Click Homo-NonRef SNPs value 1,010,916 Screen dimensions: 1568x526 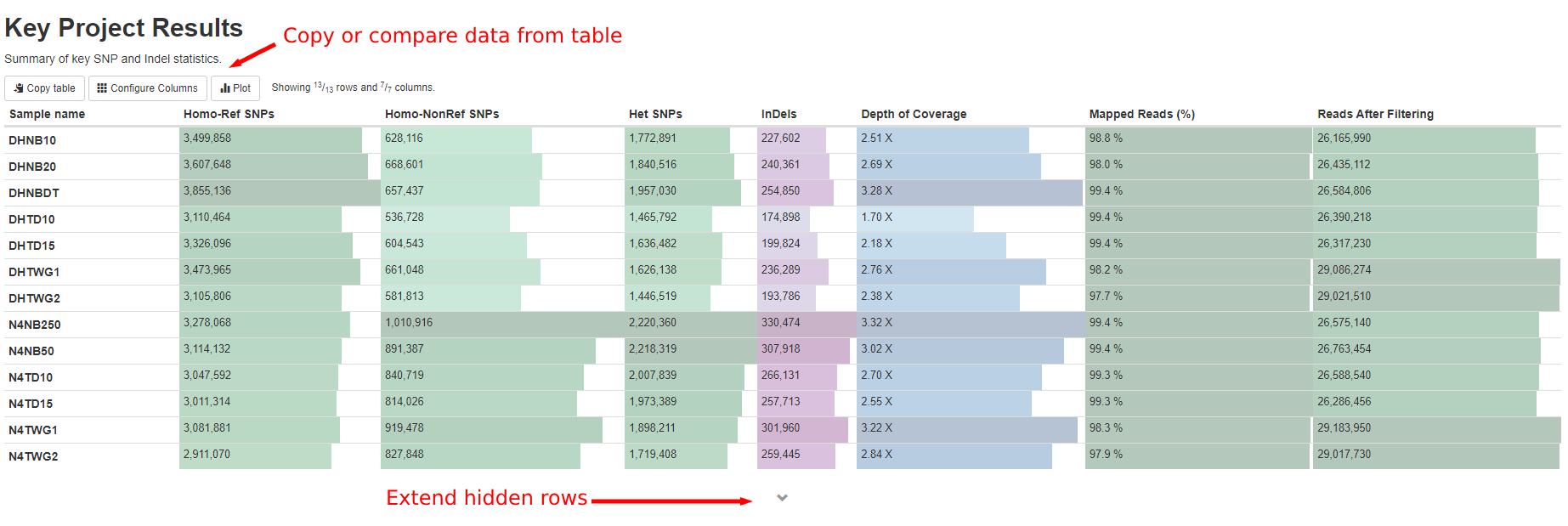click(409, 323)
